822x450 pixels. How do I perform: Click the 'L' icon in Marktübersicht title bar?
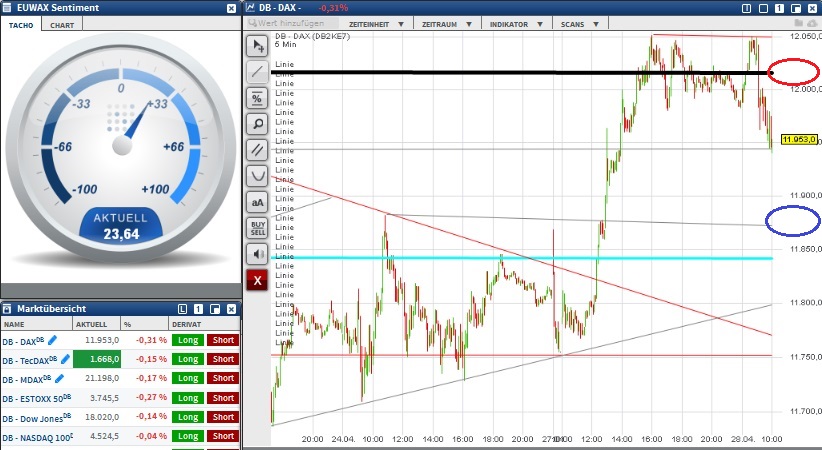click(x=182, y=309)
